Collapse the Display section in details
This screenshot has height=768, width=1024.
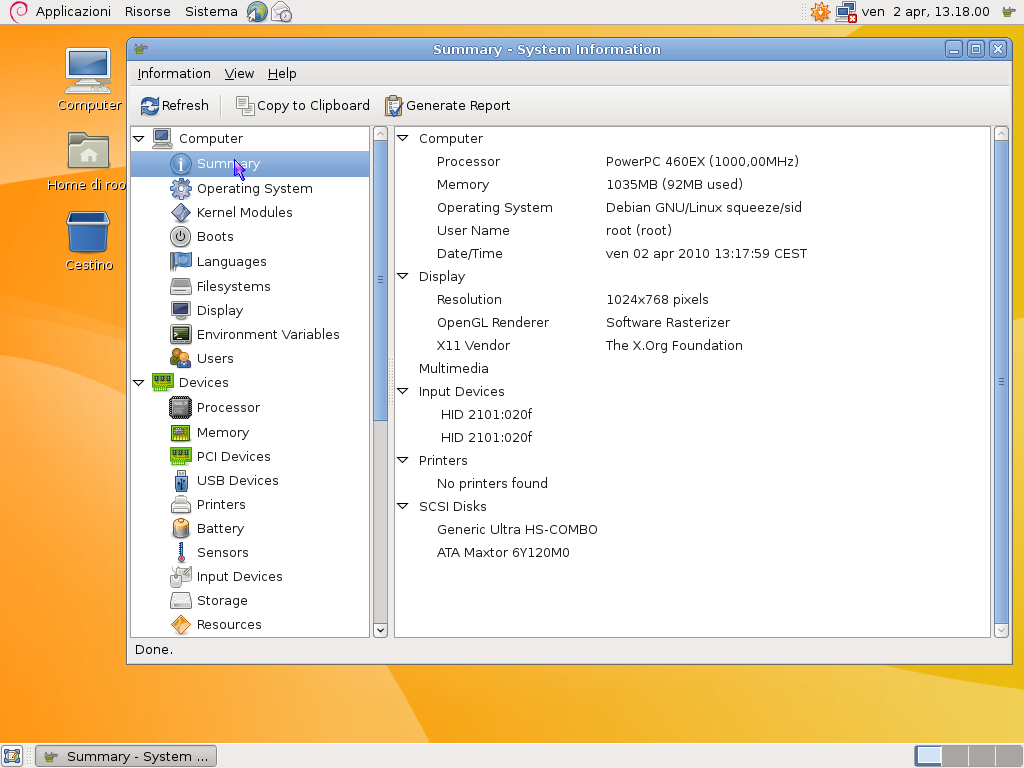coord(403,276)
